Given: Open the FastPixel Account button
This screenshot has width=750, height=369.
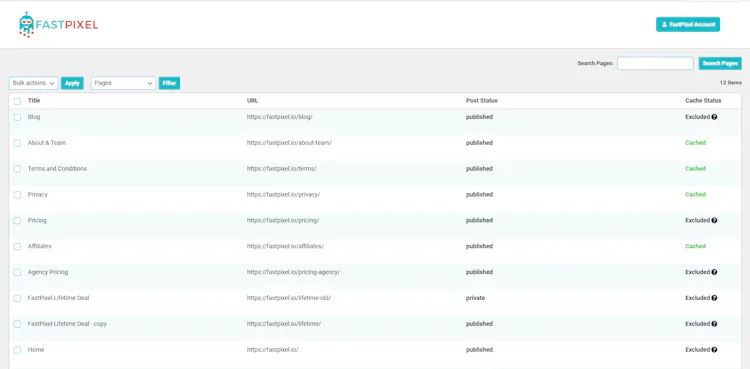Looking at the screenshot, I should click(688, 24).
